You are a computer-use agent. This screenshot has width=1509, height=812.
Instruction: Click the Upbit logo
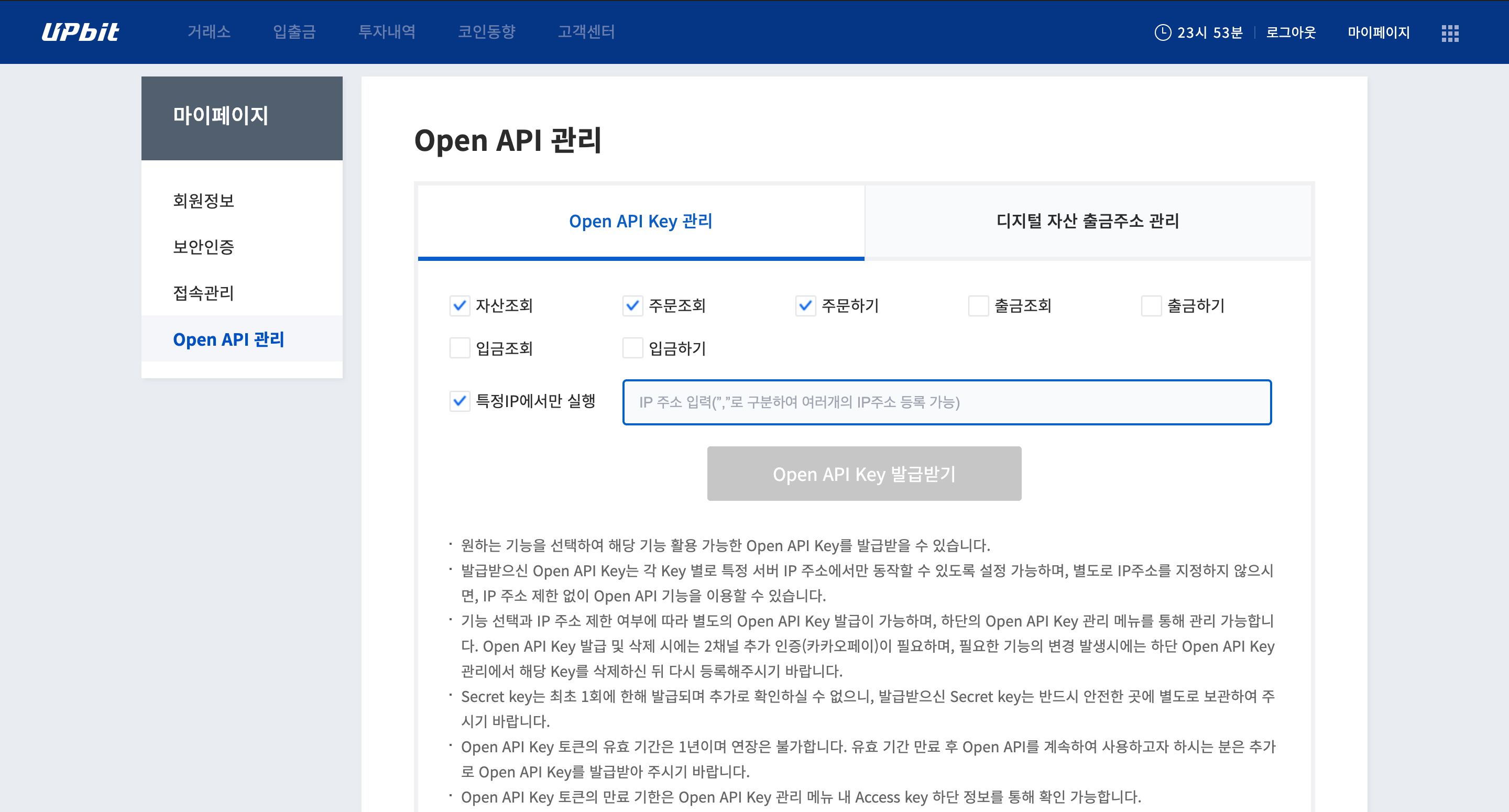point(80,31)
